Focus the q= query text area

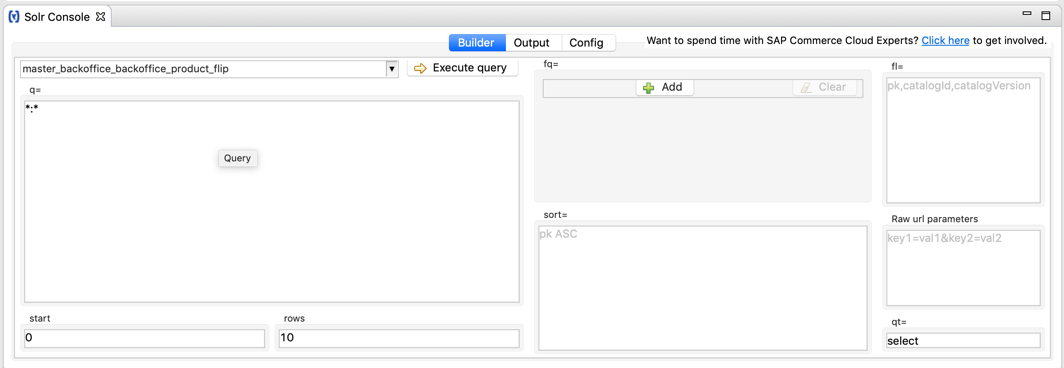click(271, 202)
